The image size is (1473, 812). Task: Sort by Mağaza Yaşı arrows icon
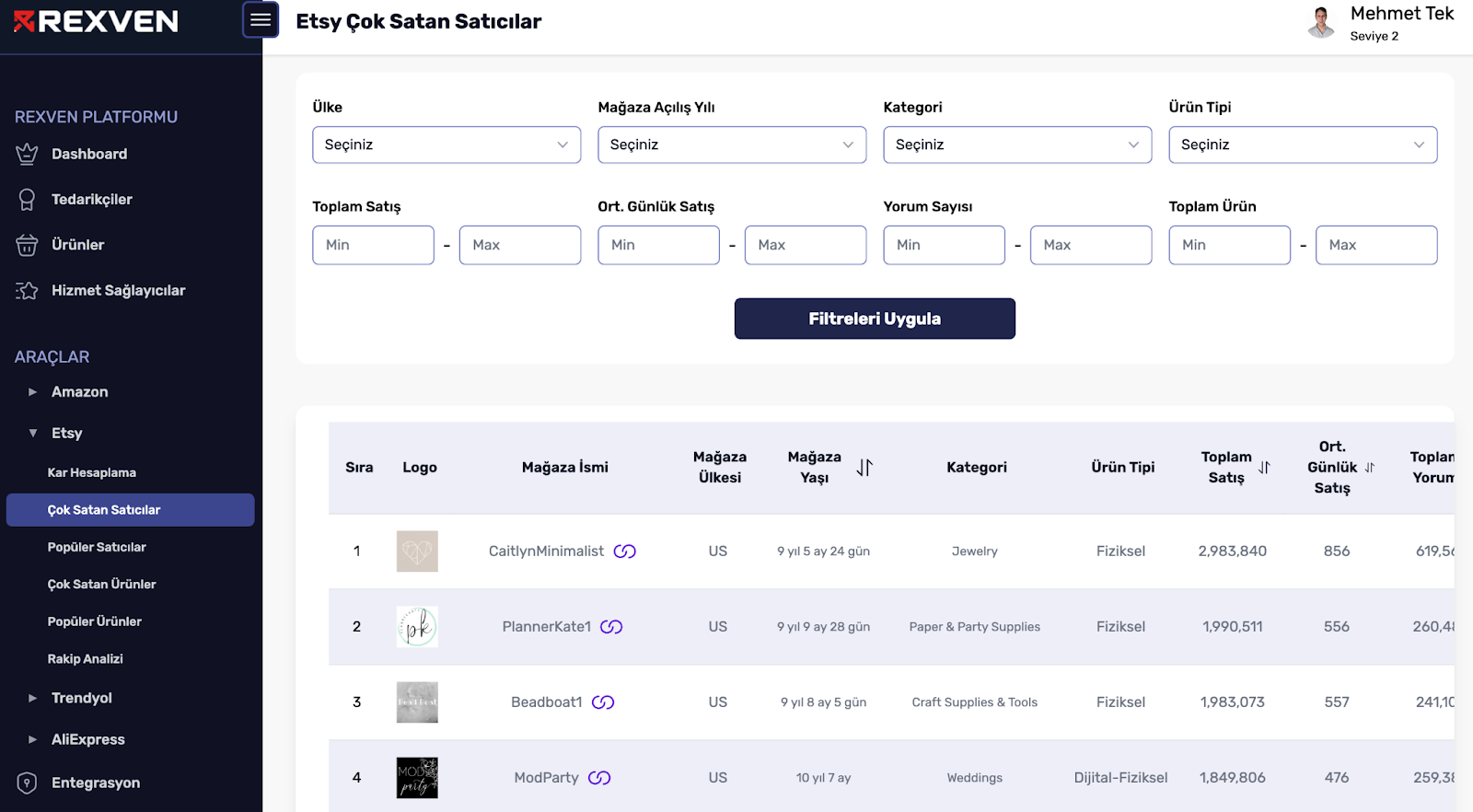point(864,468)
